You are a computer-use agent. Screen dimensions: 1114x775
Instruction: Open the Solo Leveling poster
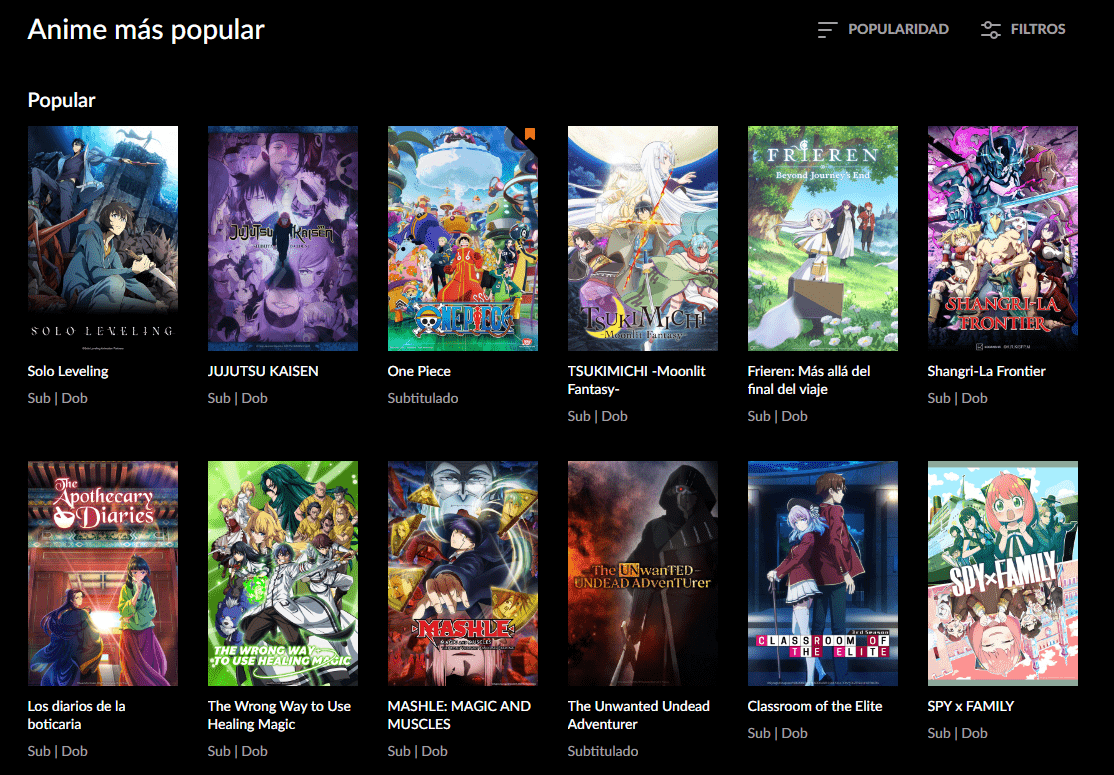(103, 238)
